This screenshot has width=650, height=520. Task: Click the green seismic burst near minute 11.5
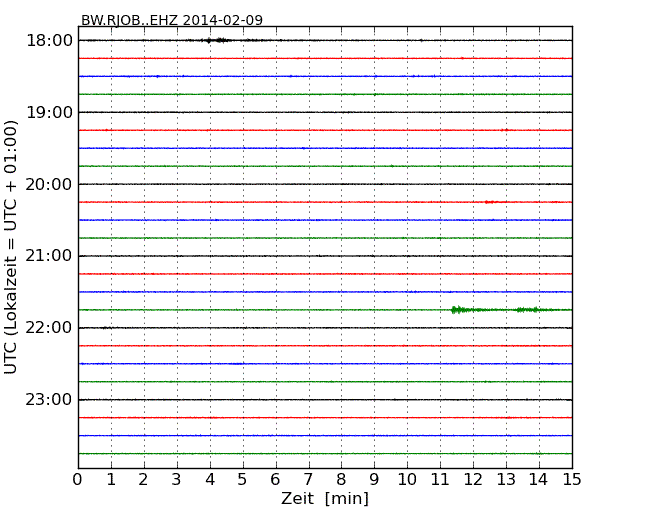point(459,310)
